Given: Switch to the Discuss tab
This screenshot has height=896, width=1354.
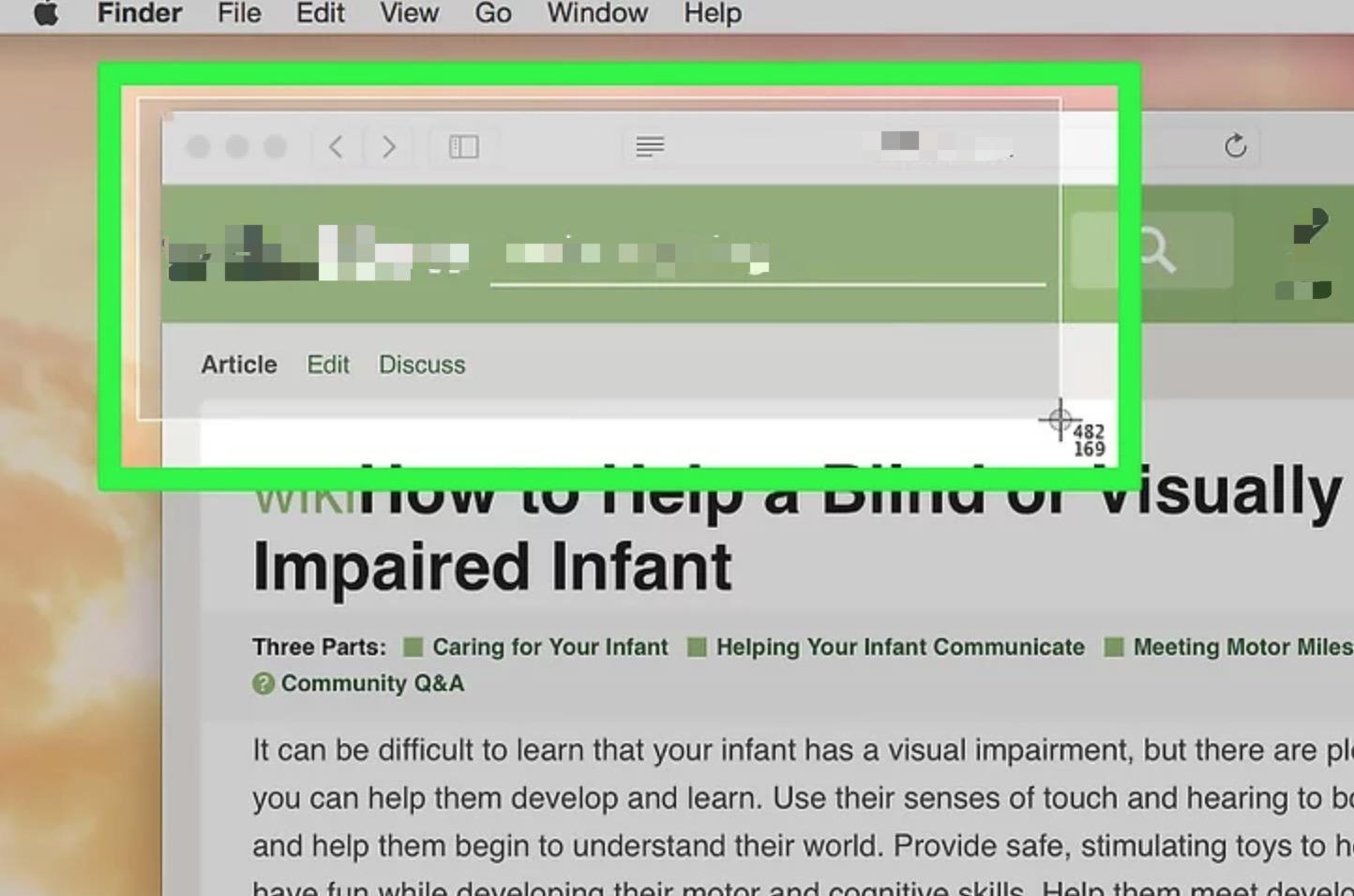Looking at the screenshot, I should coord(422,365).
